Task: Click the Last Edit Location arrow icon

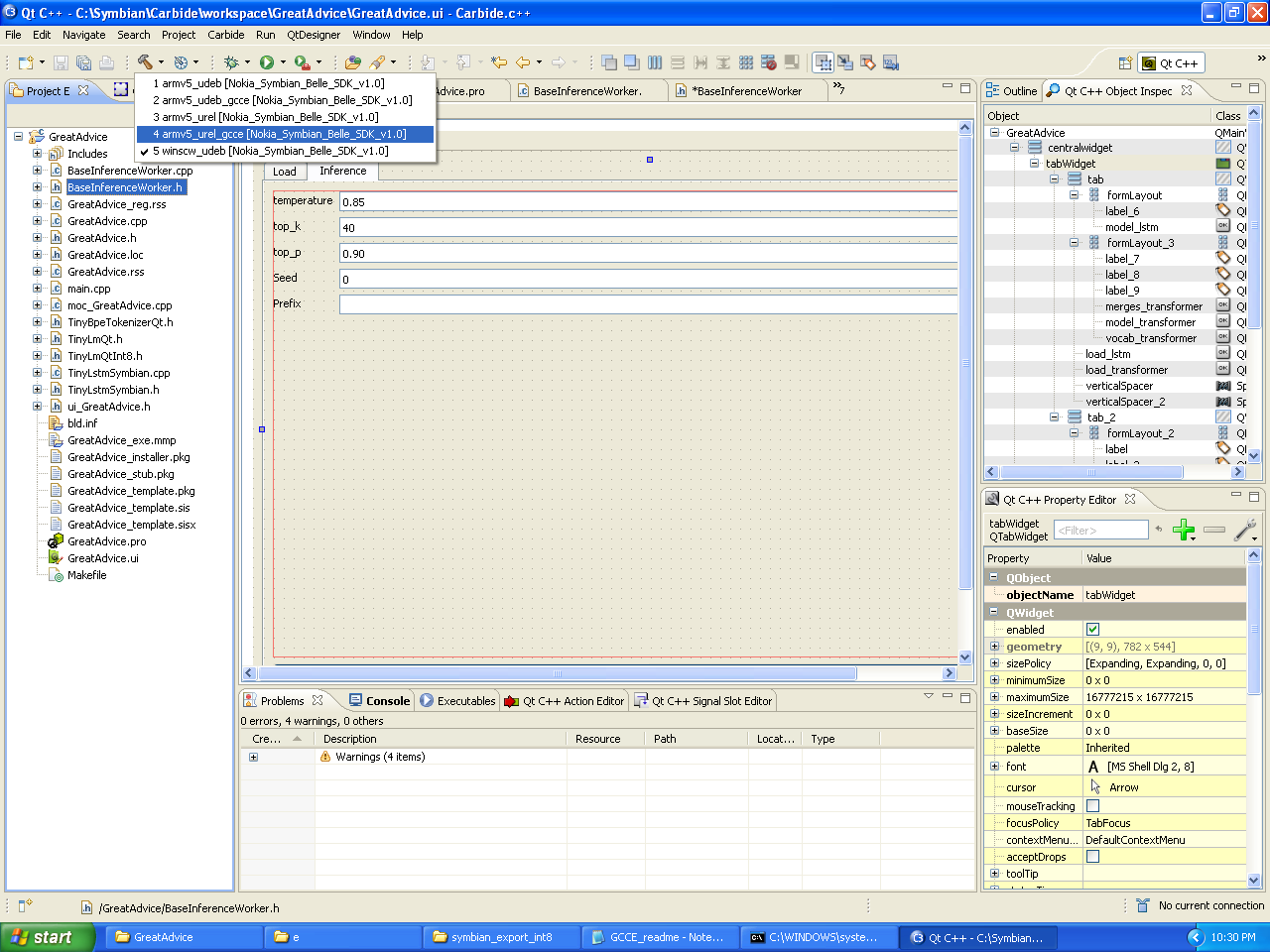Action: click(x=499, y=62)
